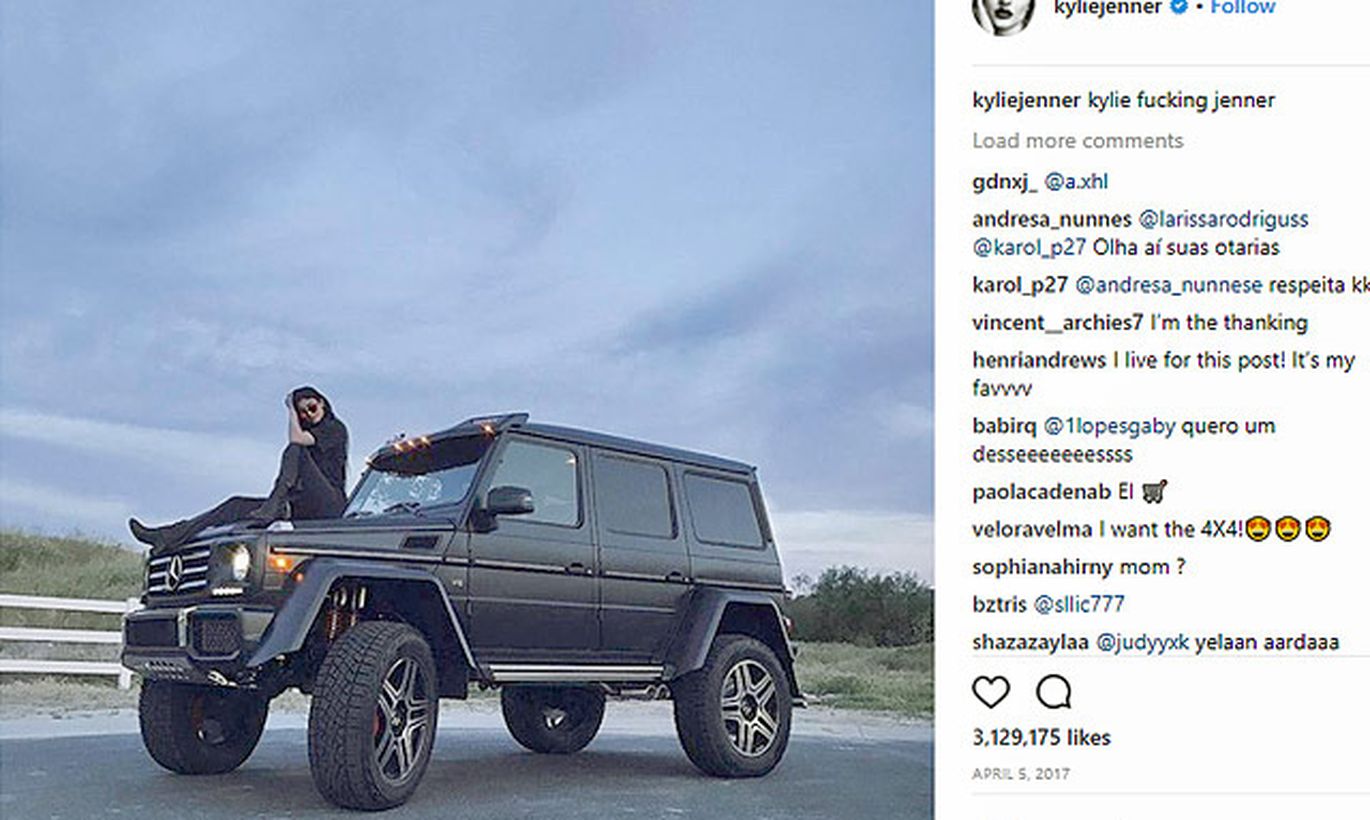
Task: Open the April 5, 2017 timestamp link
Action: pyautogui.click(x=1021, y=775)
